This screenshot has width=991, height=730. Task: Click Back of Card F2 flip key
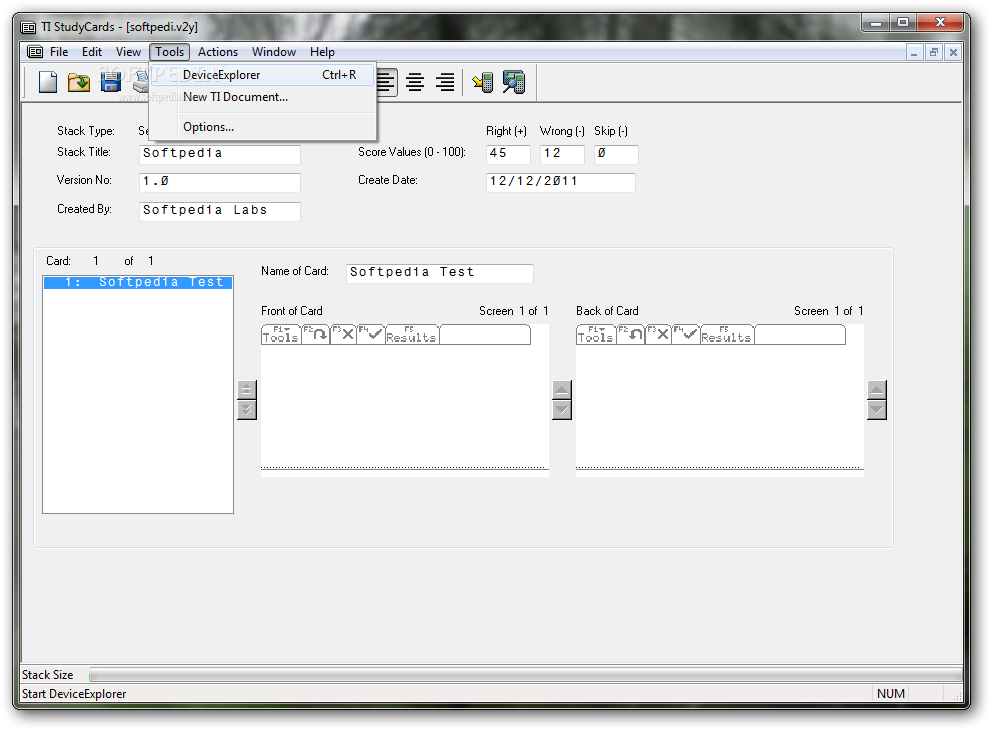click(x=630, y=334)
